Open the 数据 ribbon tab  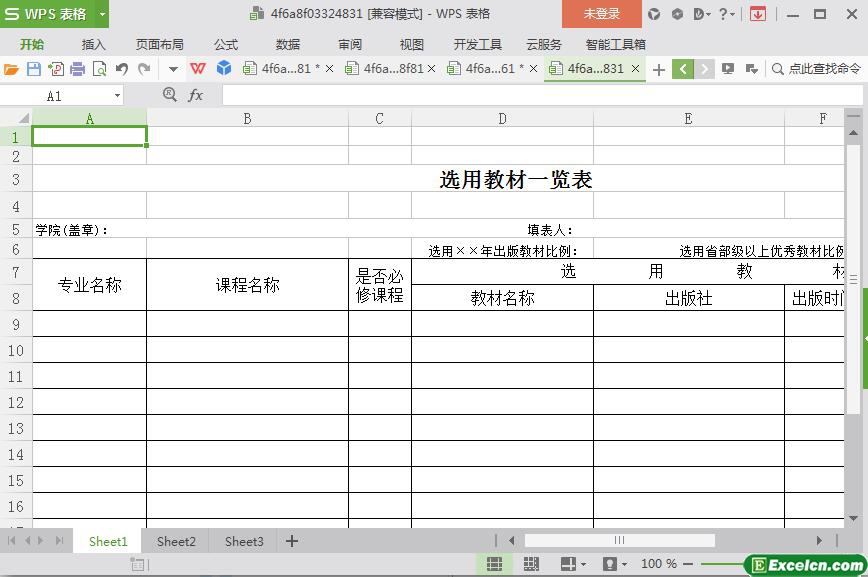[288, 44]
